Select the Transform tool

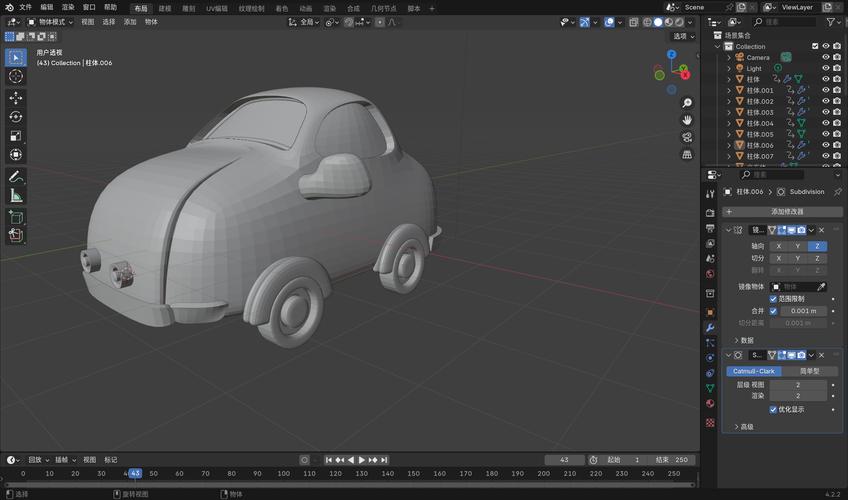[x=16, y=155]
